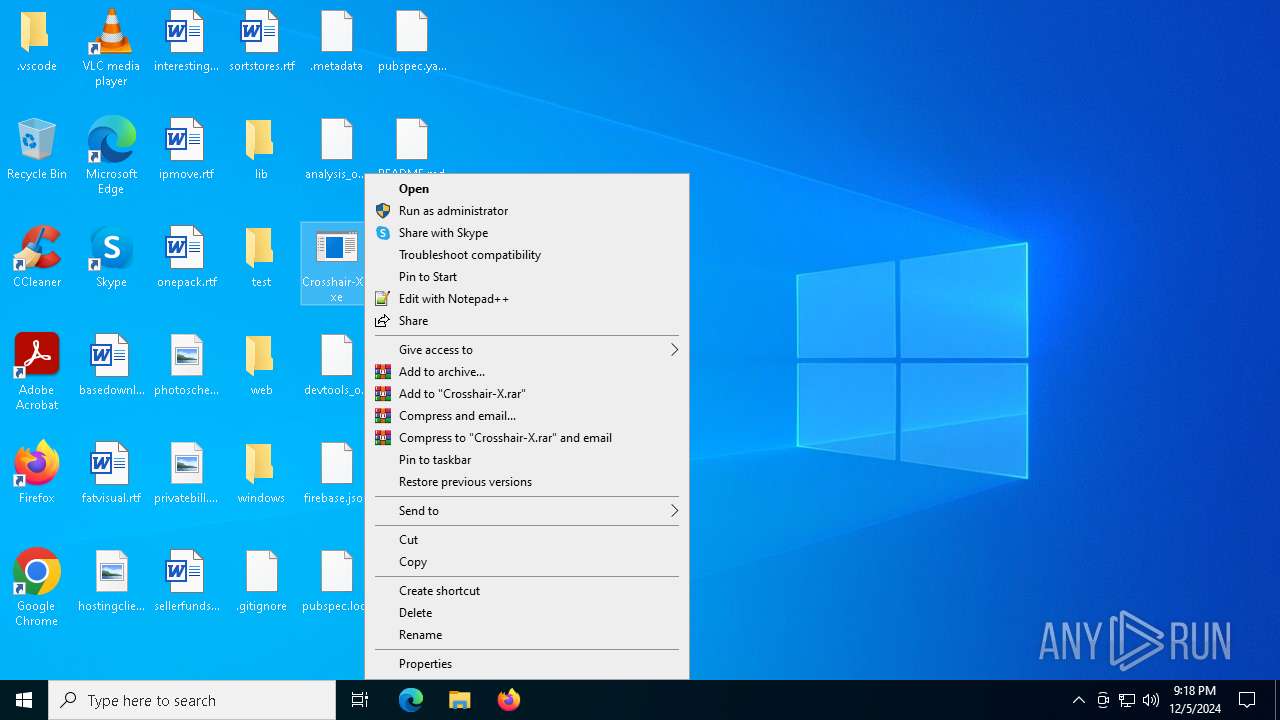
Task: Choose Pin to taskbar
Action: (527, 460)
